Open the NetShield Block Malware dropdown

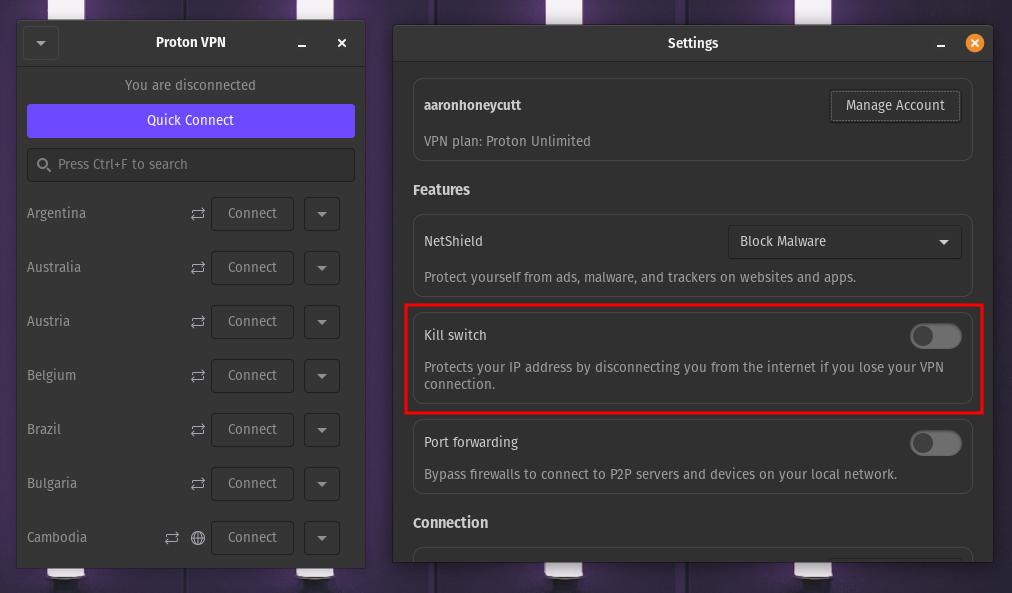click(x=844, y=241)
